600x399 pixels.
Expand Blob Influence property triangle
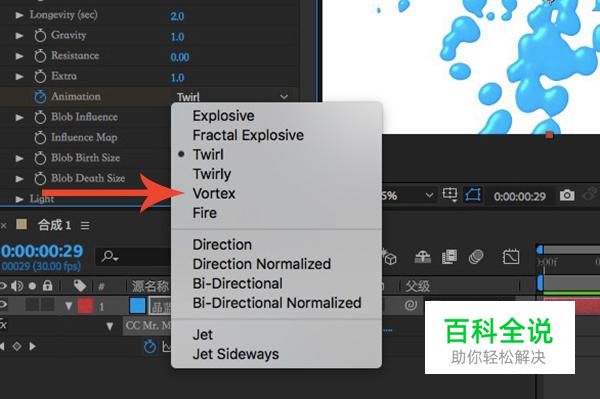point(19,117)
